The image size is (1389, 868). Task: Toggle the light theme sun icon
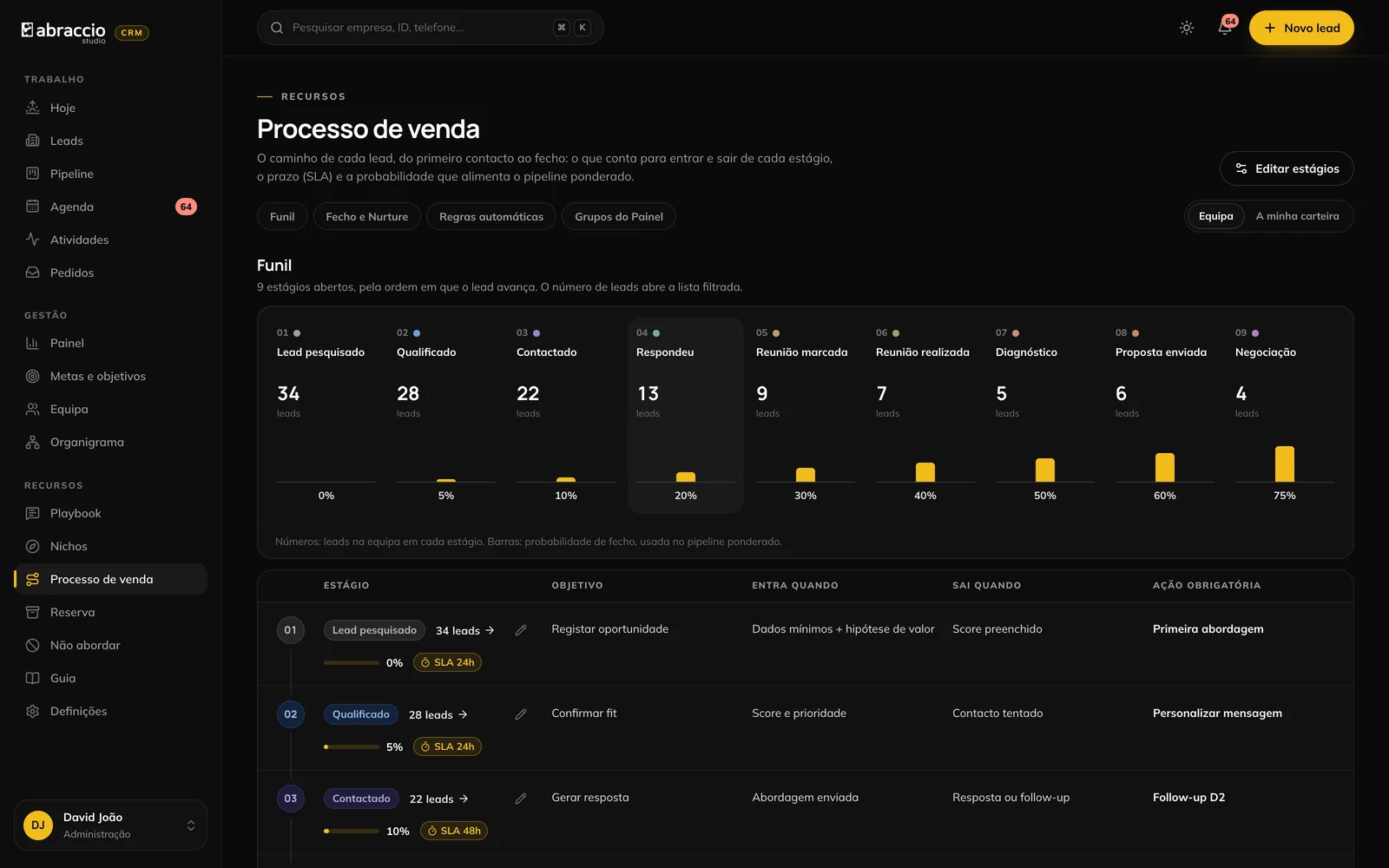coord(1187,28)
